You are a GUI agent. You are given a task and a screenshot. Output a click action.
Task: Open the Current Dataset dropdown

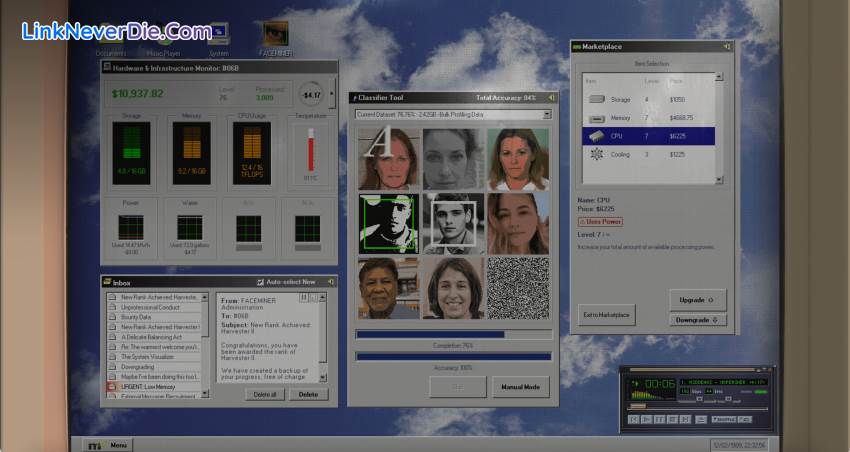click(x=546, y=114)
